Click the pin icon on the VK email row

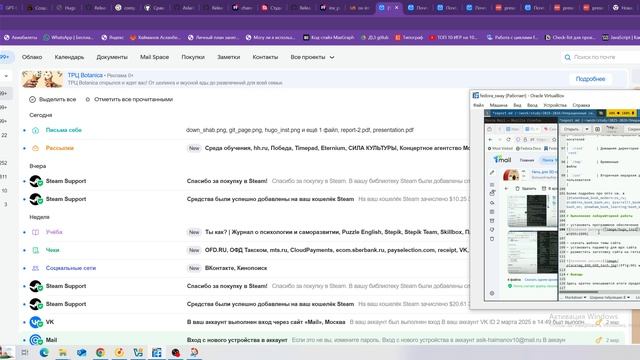point(599,322)
